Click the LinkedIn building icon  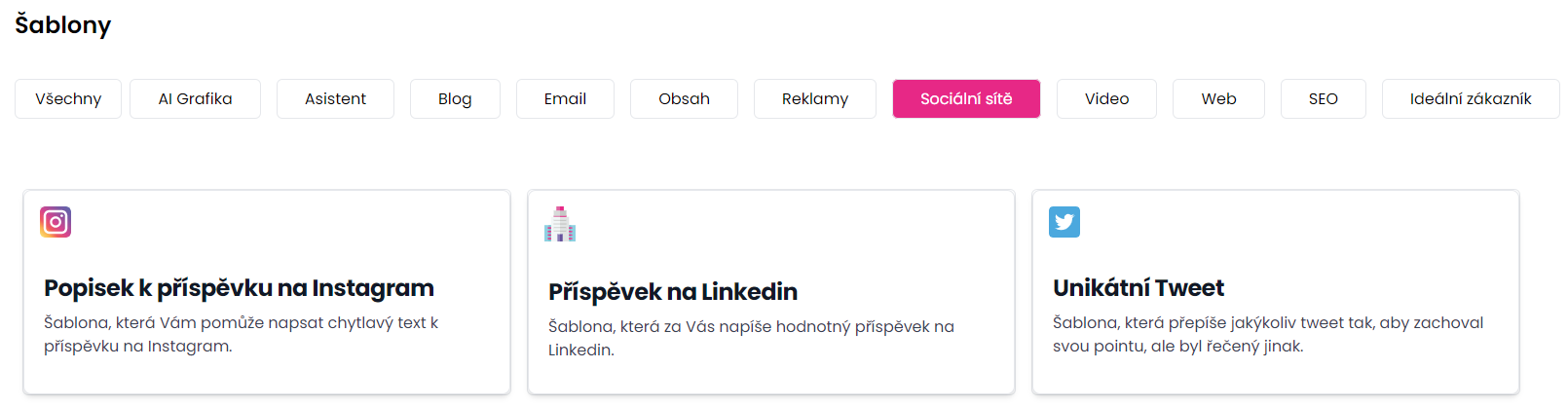(560, 224)
